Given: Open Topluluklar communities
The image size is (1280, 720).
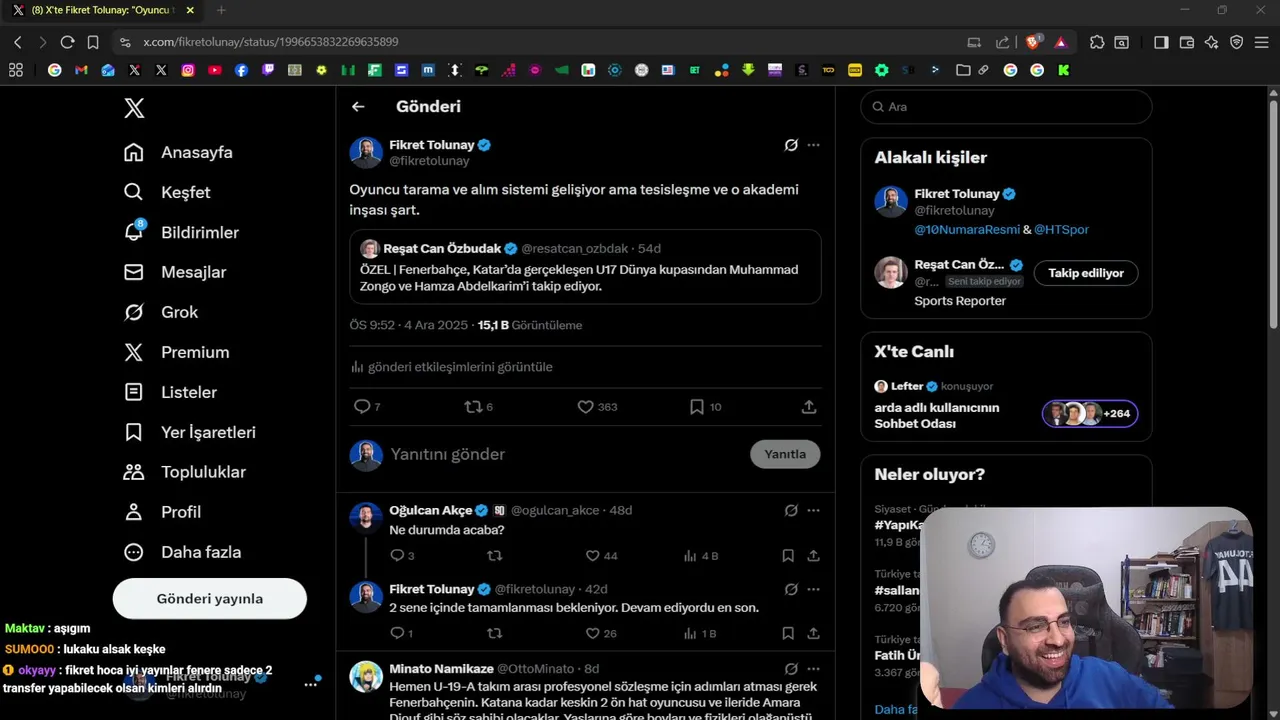Looking at the screenshot, I should pyautogui.click(x=184, y=472).
